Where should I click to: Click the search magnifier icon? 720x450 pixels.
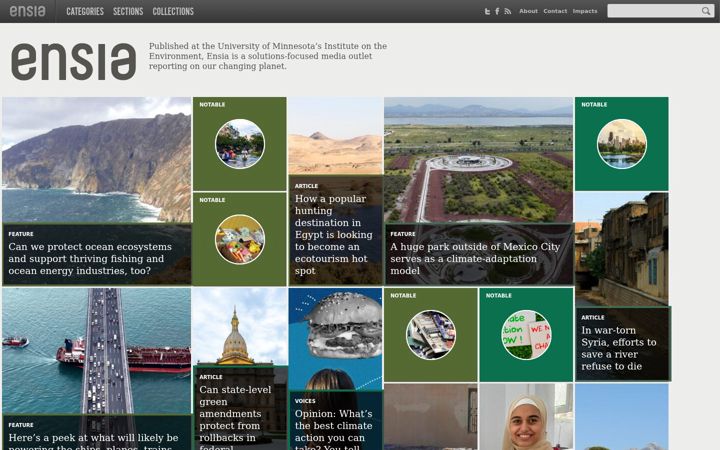(706, 11)
